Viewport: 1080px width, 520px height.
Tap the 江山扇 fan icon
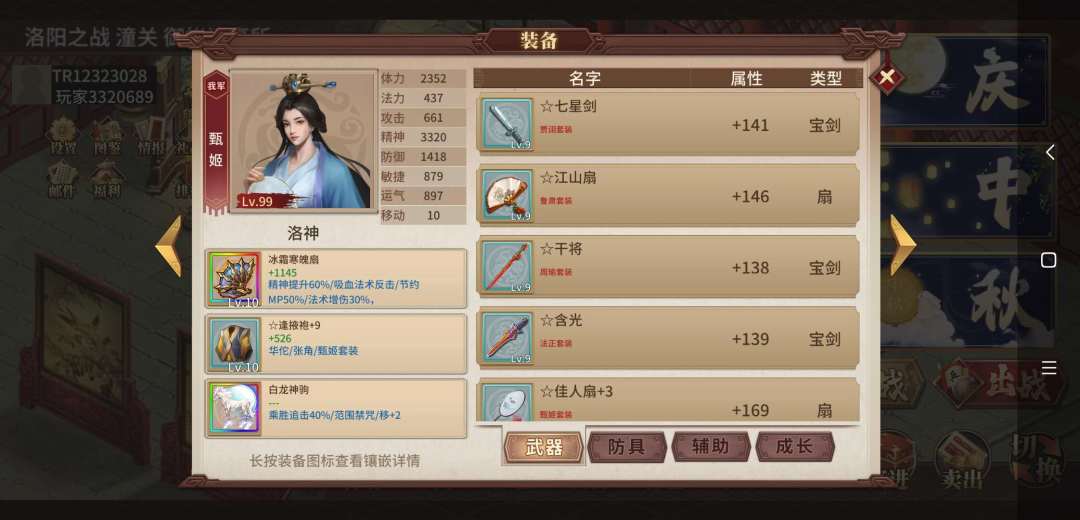tap(507, 196)
